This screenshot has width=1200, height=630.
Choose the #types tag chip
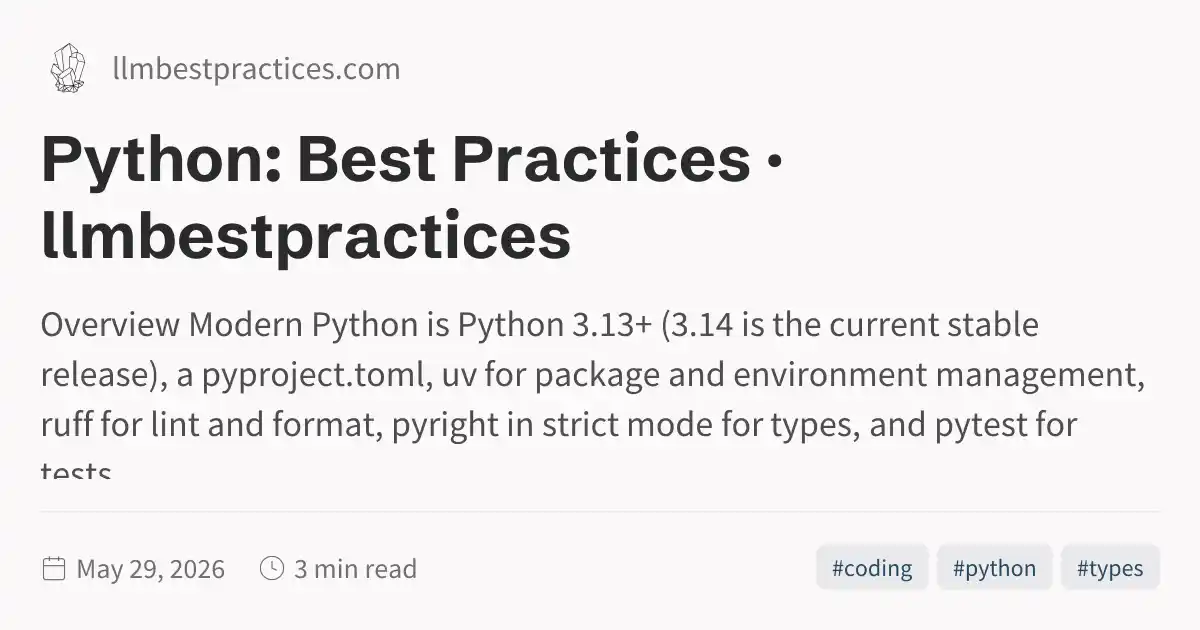(x=1110, y=568)
